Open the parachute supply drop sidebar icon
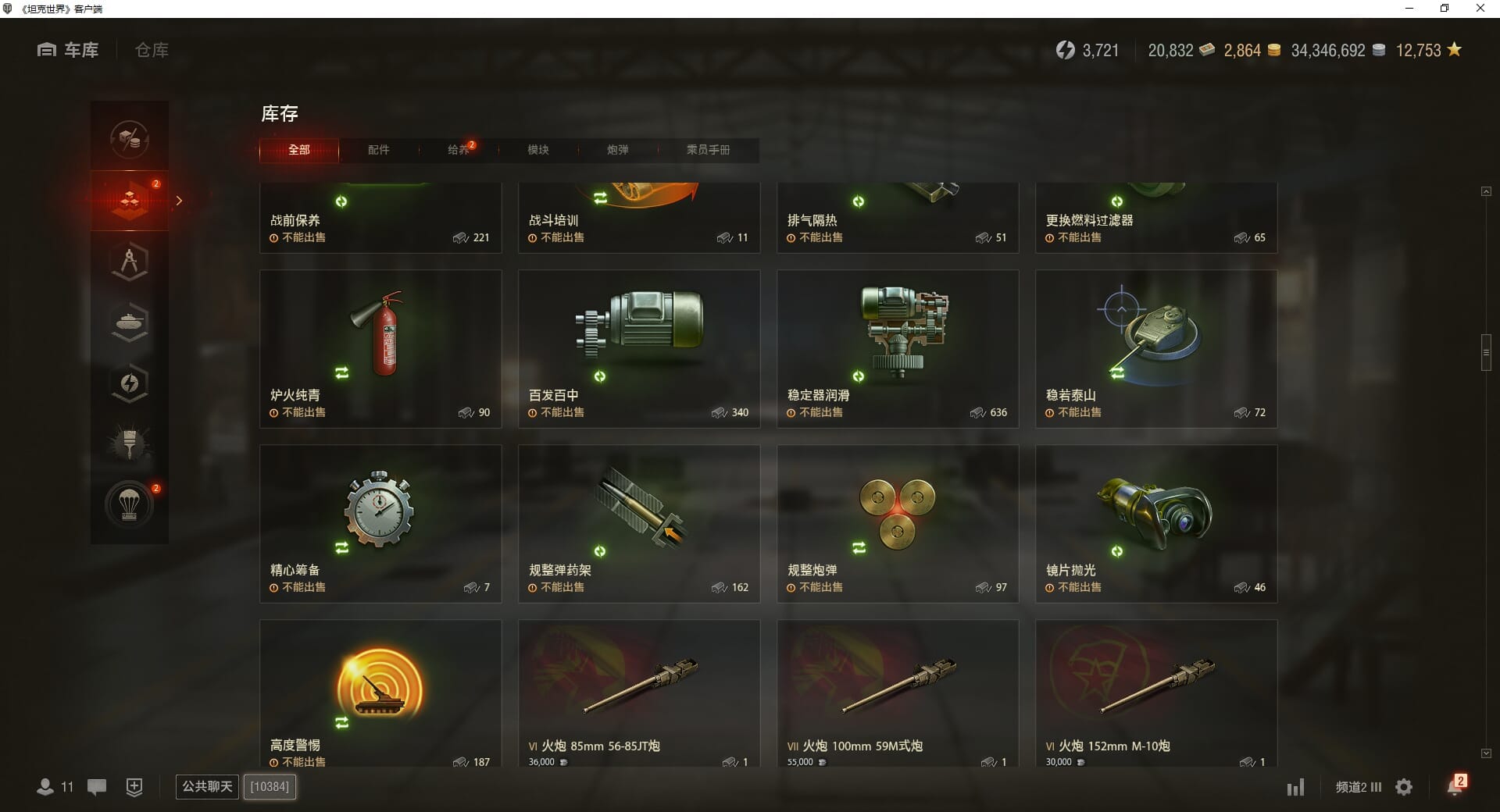 pos(130,505)
